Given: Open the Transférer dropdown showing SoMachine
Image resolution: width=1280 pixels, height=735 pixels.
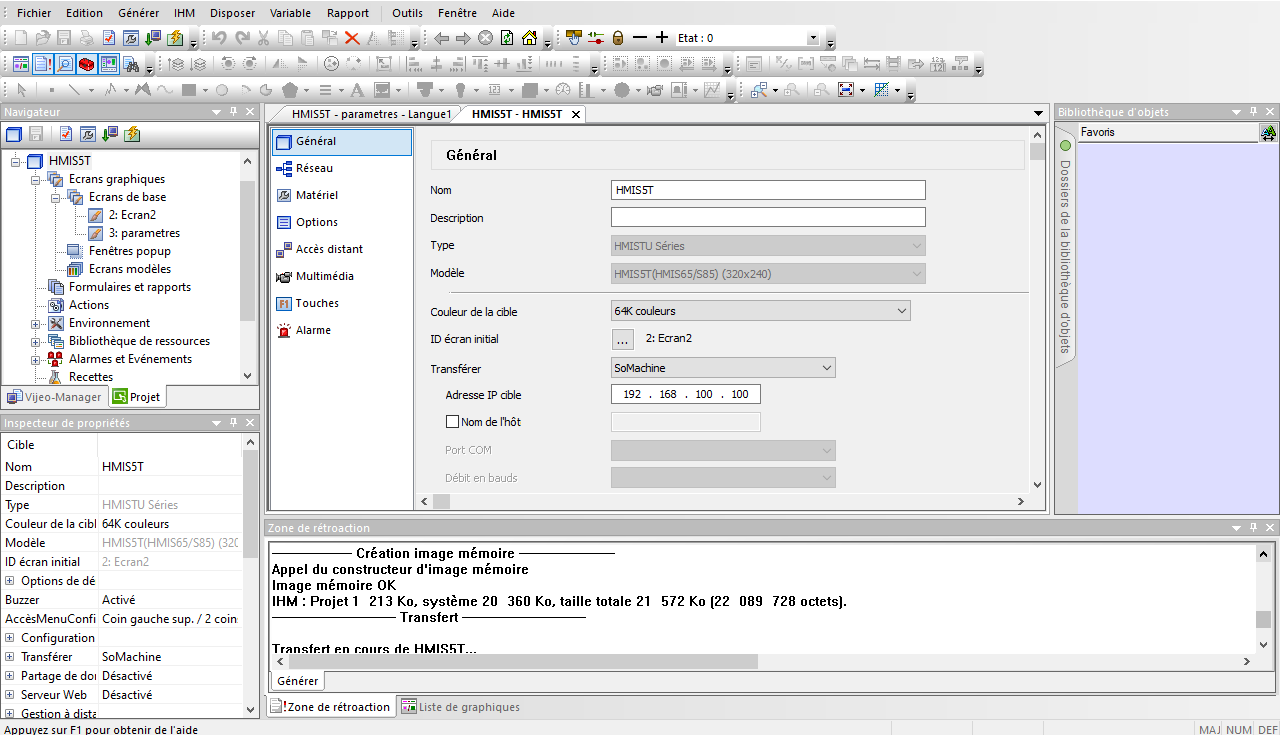Looking at the screenshot, I should point(723,368).
